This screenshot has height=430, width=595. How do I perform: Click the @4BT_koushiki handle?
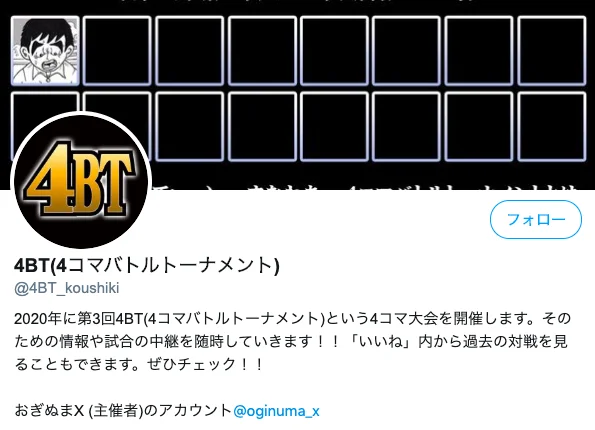(x=66, y=288)
